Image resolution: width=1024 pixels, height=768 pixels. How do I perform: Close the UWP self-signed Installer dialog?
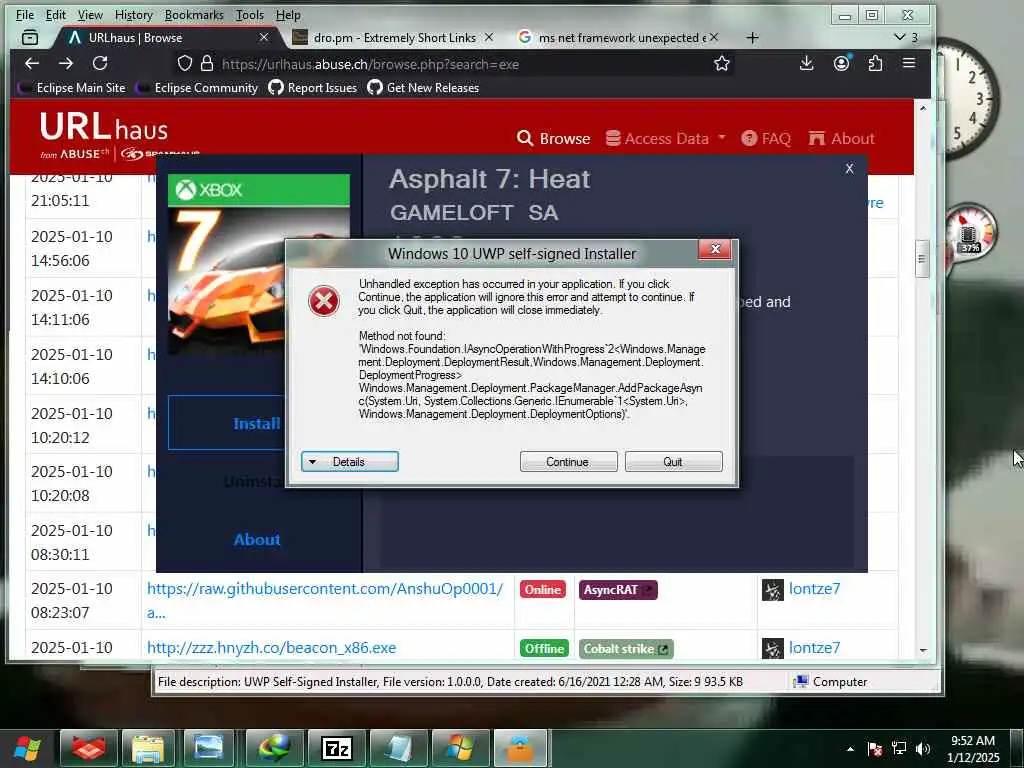click(715, 249)
